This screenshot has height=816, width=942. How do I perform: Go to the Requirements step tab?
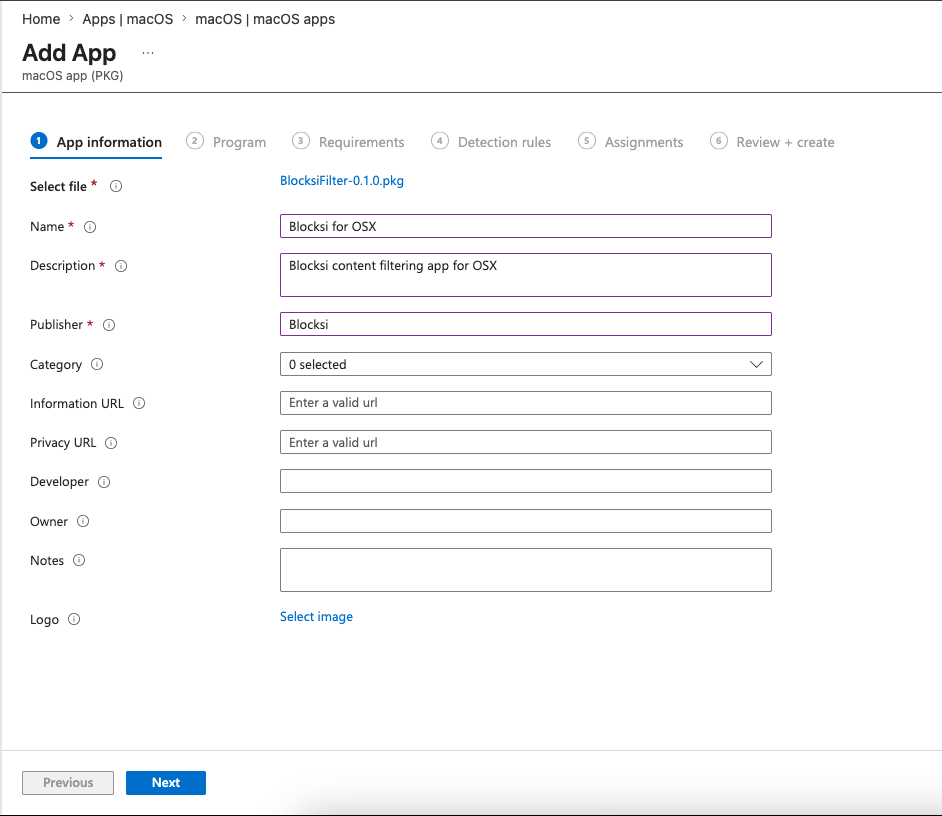[348, 142]
